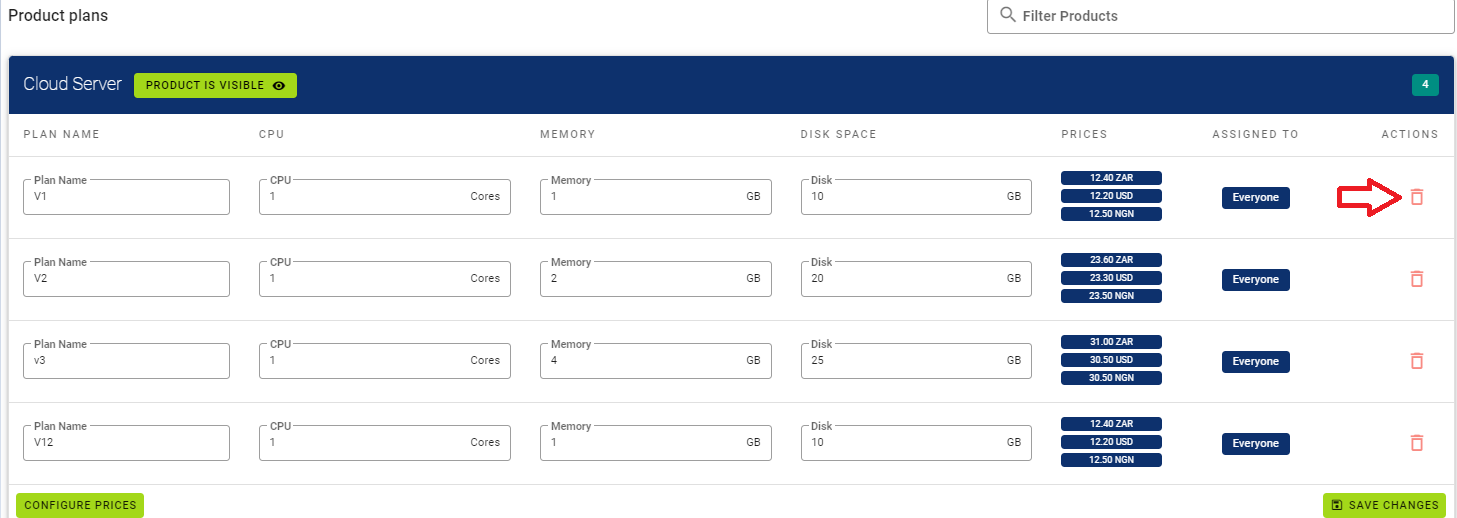Click the plan count badge showing 4
This screenshot has width=1457, height=518.
(1425, 85)
